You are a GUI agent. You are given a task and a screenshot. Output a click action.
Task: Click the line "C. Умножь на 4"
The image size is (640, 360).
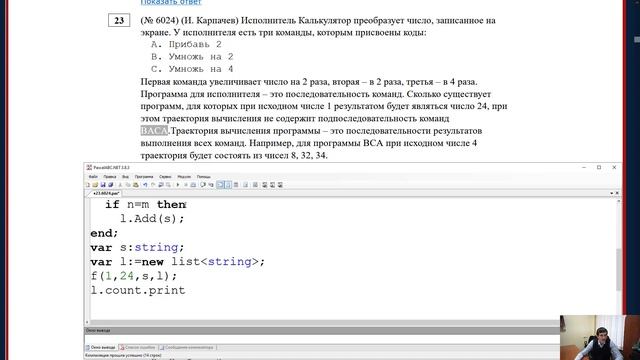(192, 69)
